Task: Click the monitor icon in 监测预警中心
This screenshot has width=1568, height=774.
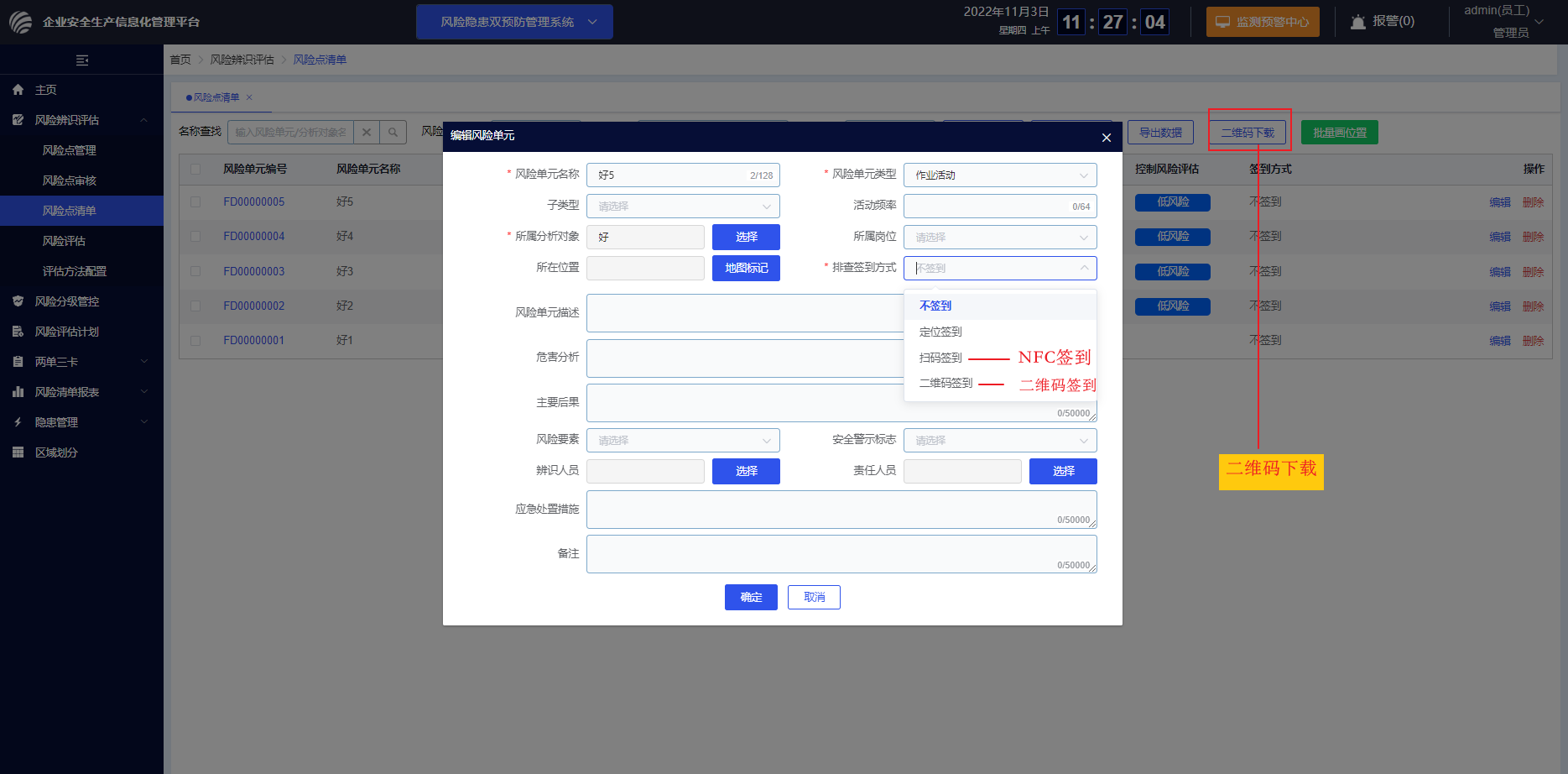Action: pyautogui.click(x=1222, y=22)
